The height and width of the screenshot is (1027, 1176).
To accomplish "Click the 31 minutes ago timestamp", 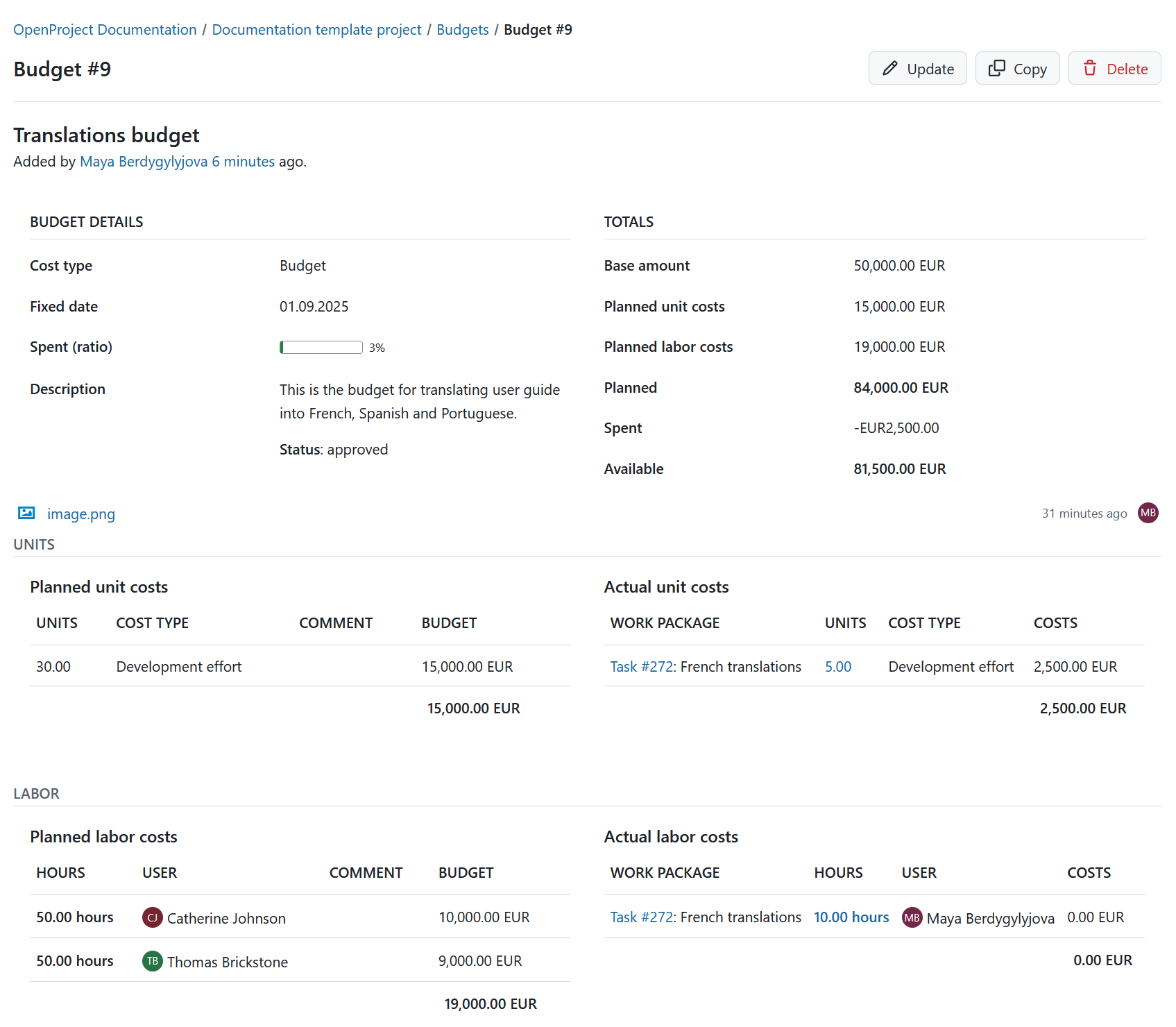I will tap(1084, 513).
